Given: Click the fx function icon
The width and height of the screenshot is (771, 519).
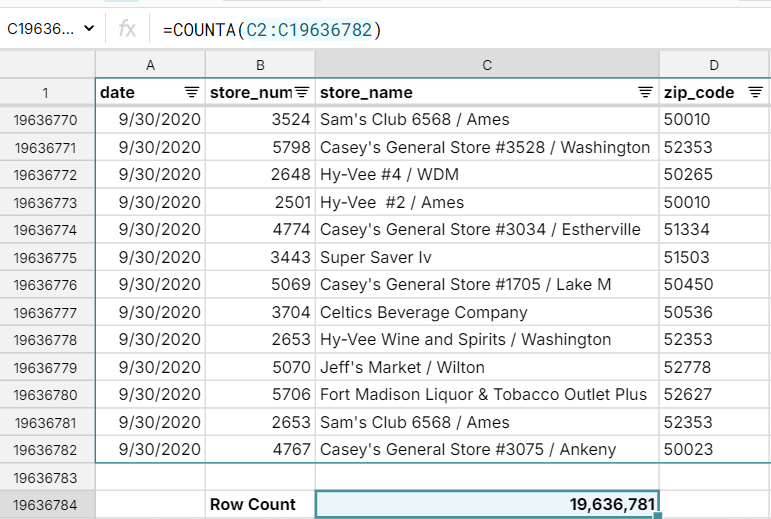Looking at the screenshot, I should tap(127, 30).
